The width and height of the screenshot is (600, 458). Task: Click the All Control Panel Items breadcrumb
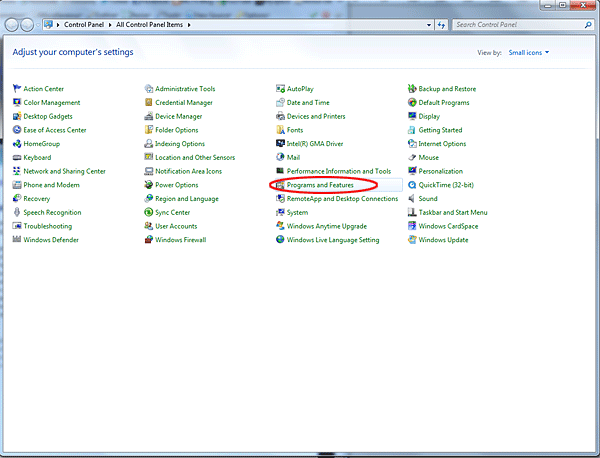pyautogui.click(x=149, y=24)
